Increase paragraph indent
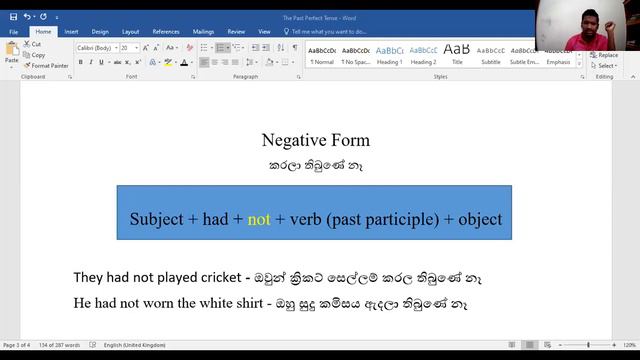 click(x=266, y=48)
